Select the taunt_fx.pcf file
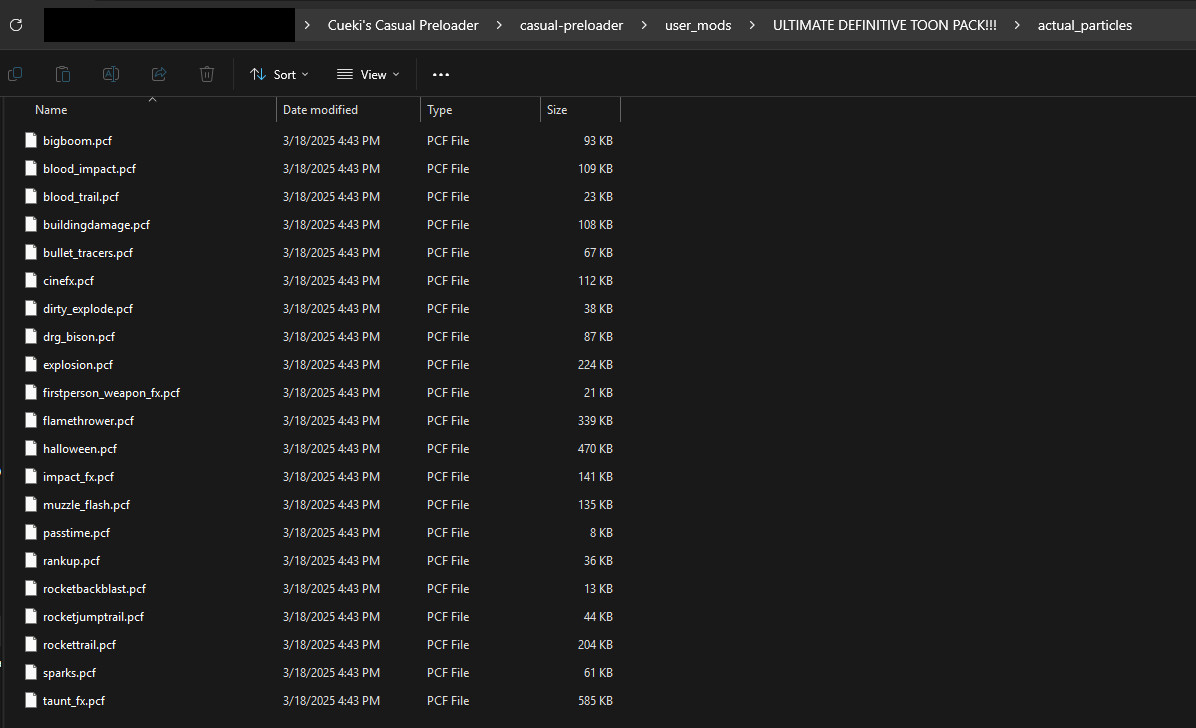 tap(73, 701)
